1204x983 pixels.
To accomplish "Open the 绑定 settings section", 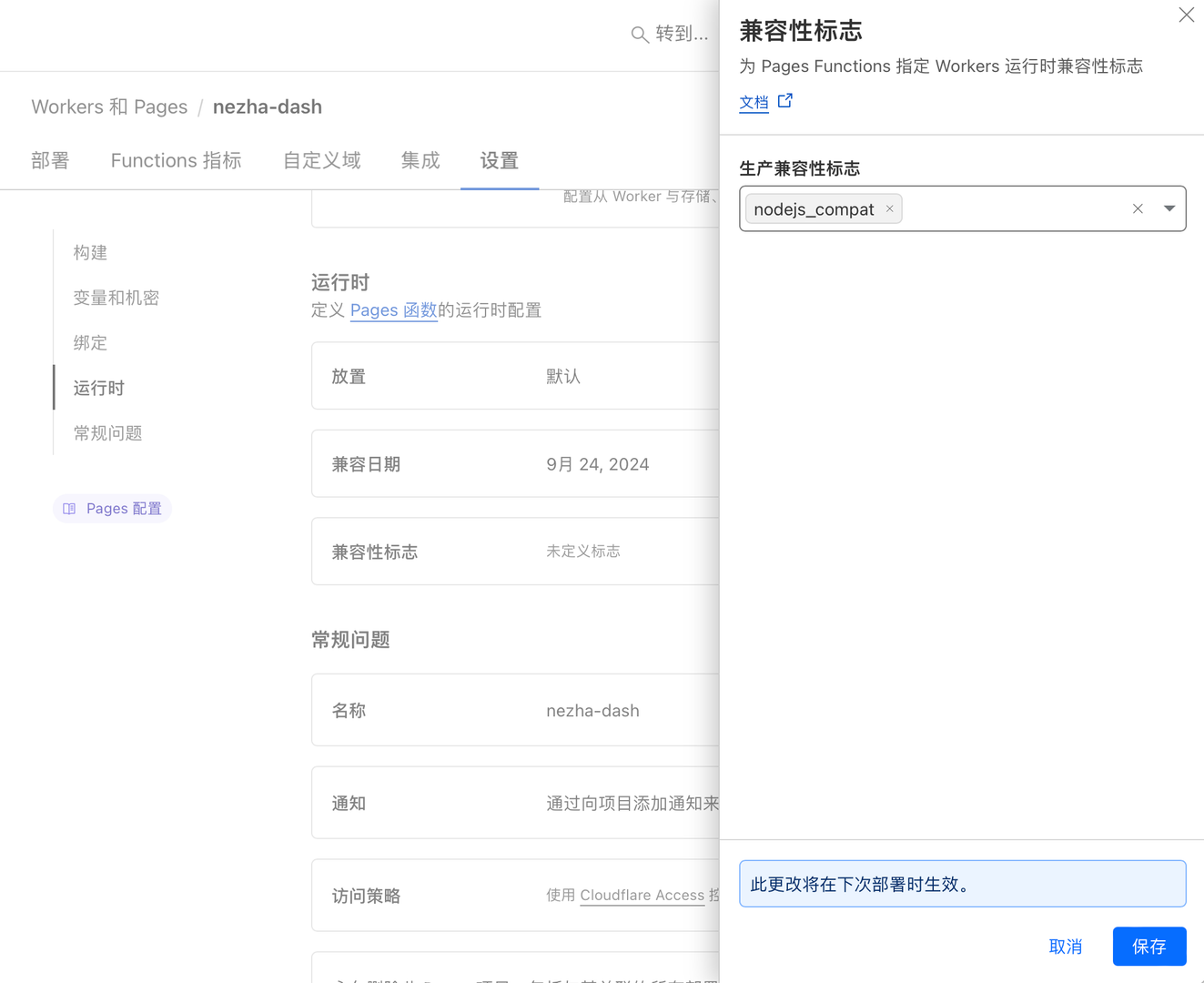I will click(89, 343).
